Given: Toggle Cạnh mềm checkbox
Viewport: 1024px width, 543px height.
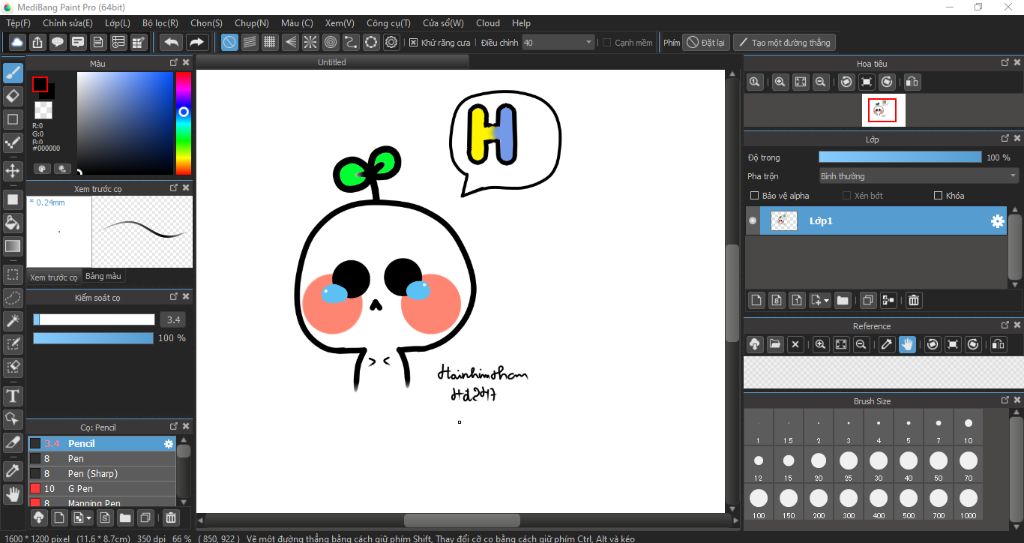Looking at the screenshot, I should click(x=607, y=42).
